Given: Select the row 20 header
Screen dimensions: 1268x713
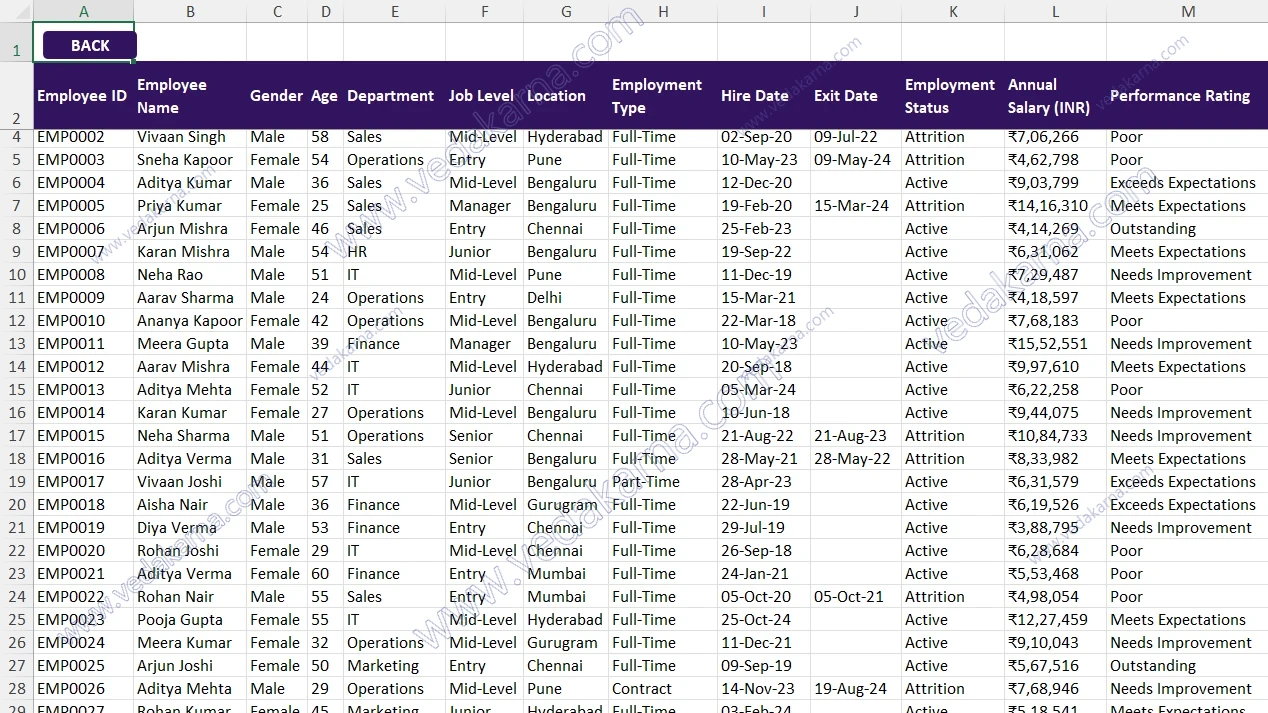Looking at the screenshot, I should tap(16, 505).
